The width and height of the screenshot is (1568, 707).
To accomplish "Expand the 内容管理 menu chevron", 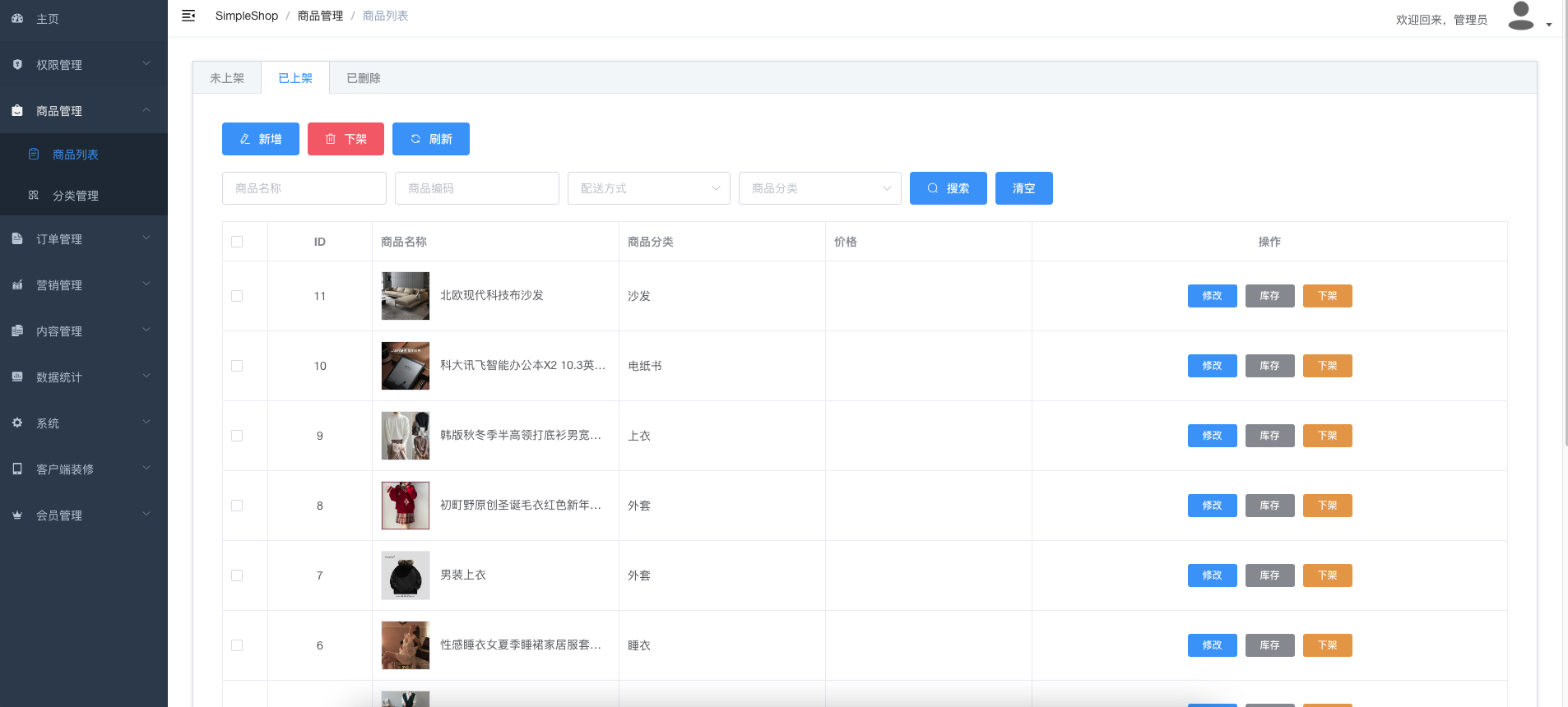I will coord(146,330).
